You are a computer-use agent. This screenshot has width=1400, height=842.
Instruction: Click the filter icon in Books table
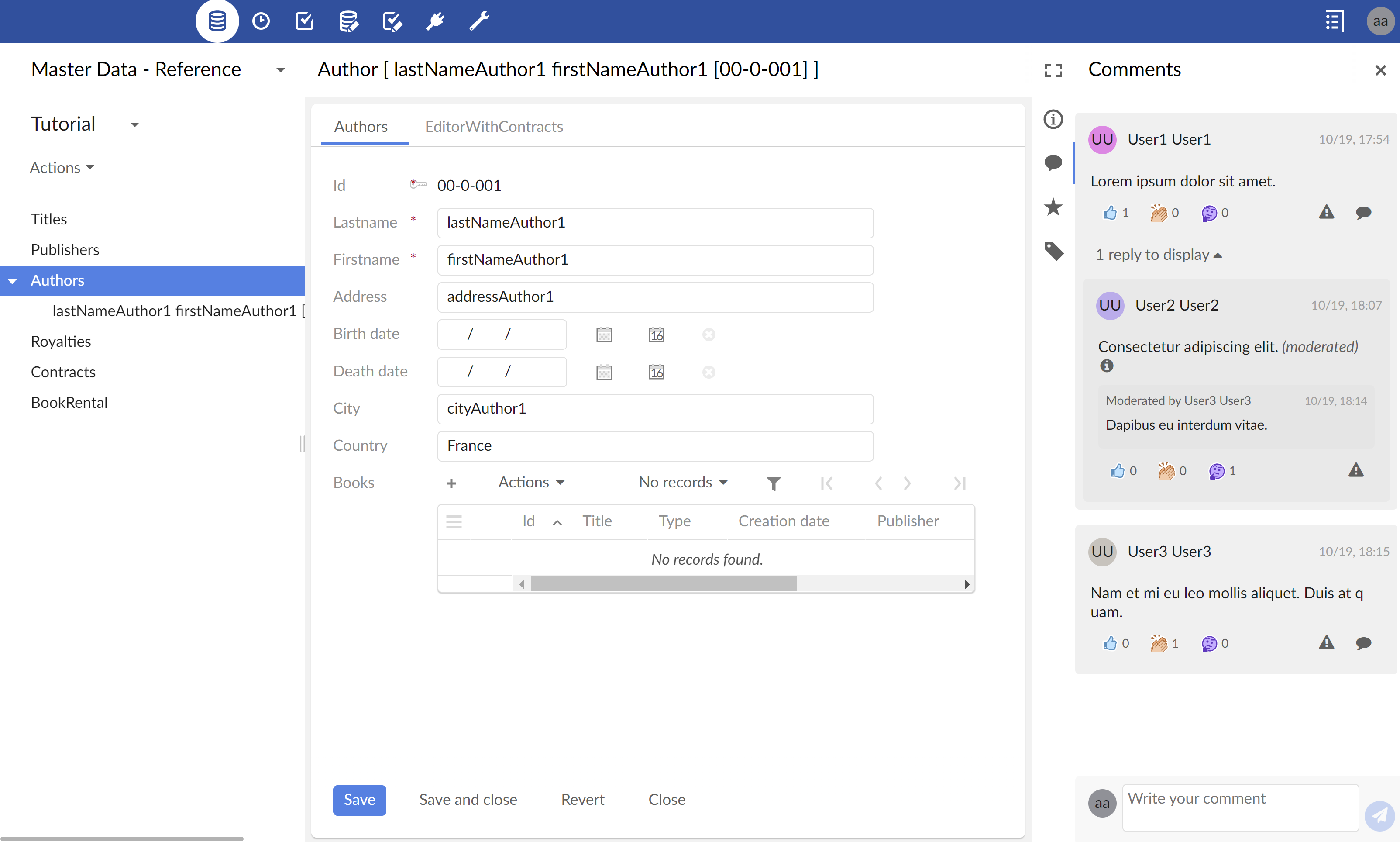point(774,483)
